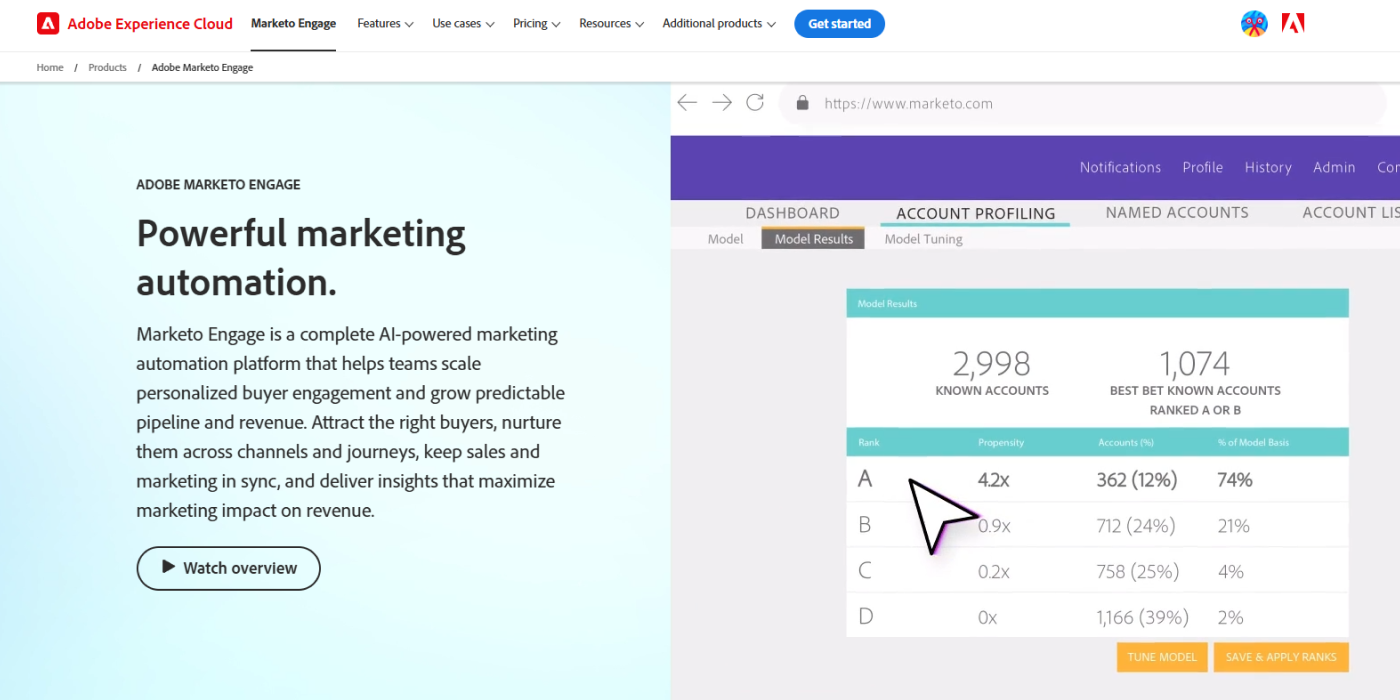1400x700 pixels.
Task: Expand the Resources dropdown
Action: coord(611,24)
